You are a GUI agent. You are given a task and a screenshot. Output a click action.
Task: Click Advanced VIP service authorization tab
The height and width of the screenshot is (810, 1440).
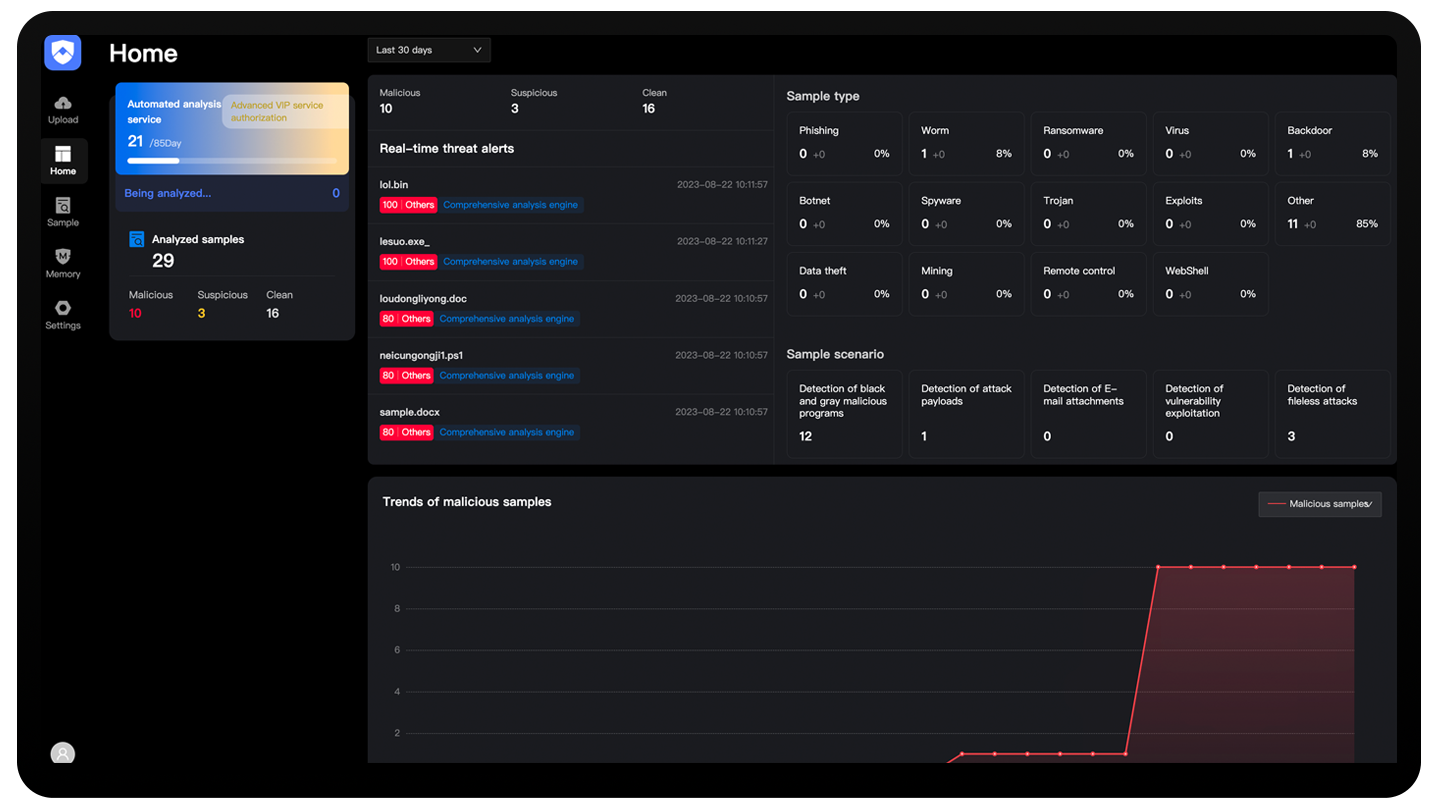coord(285,111)
